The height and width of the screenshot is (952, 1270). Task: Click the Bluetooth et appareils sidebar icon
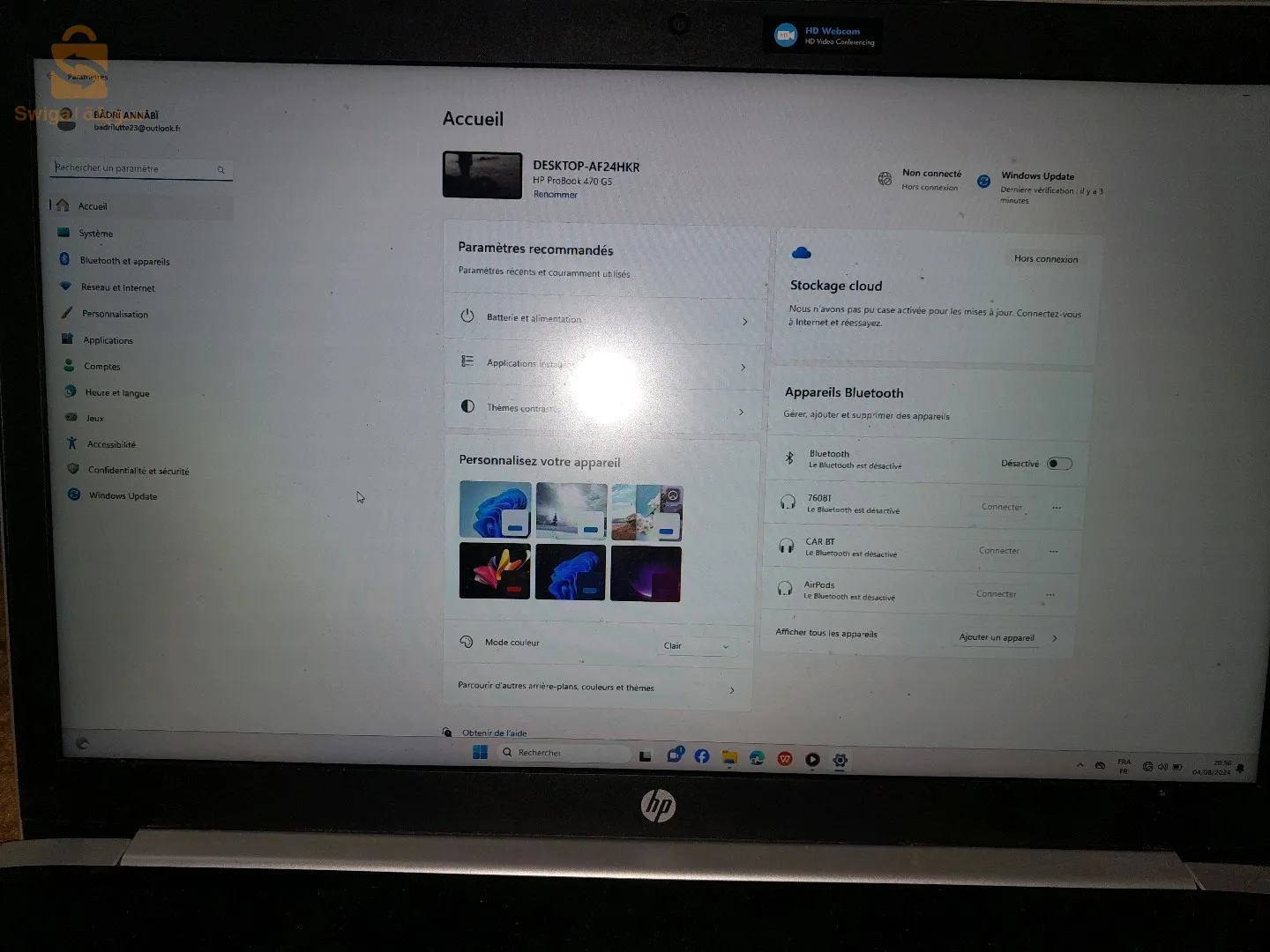click(x=64, y=259)
